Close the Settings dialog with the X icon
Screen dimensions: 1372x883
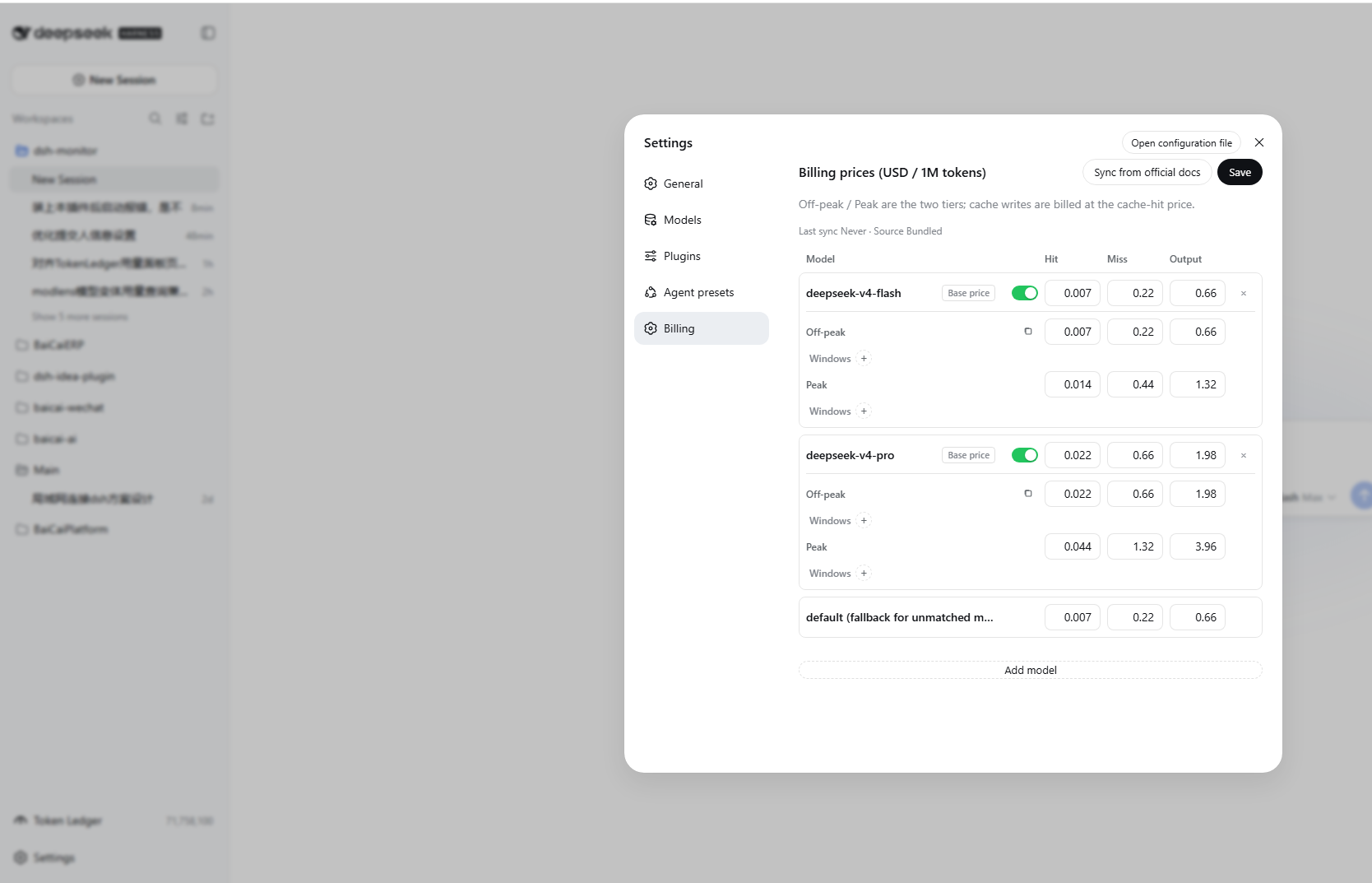point(1258,142)
